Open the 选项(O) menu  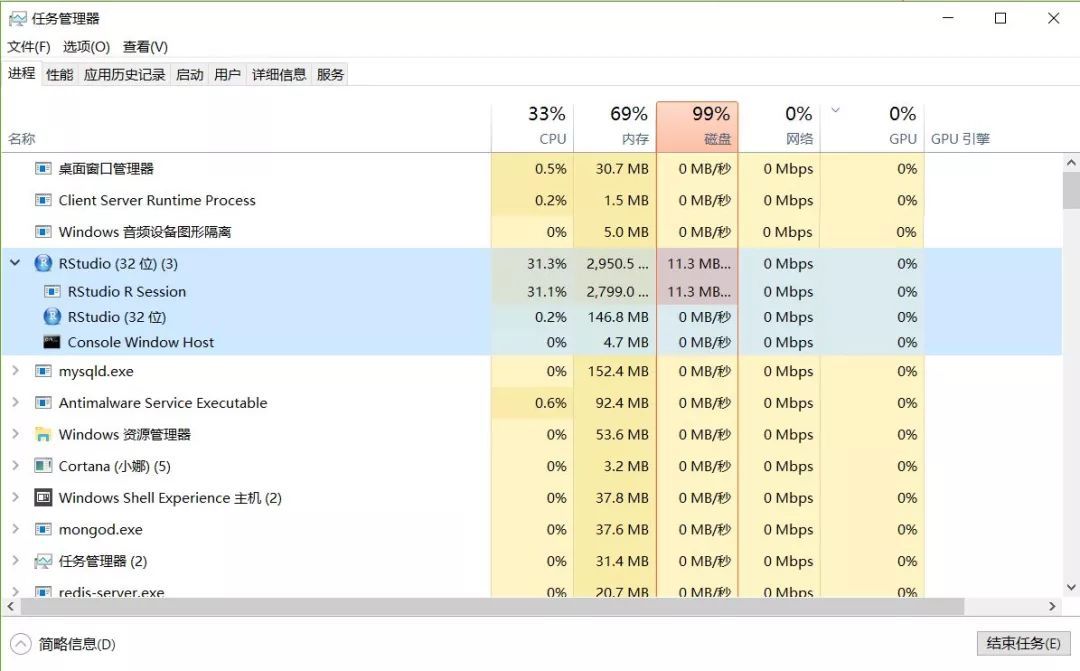[x=86, y=47]
